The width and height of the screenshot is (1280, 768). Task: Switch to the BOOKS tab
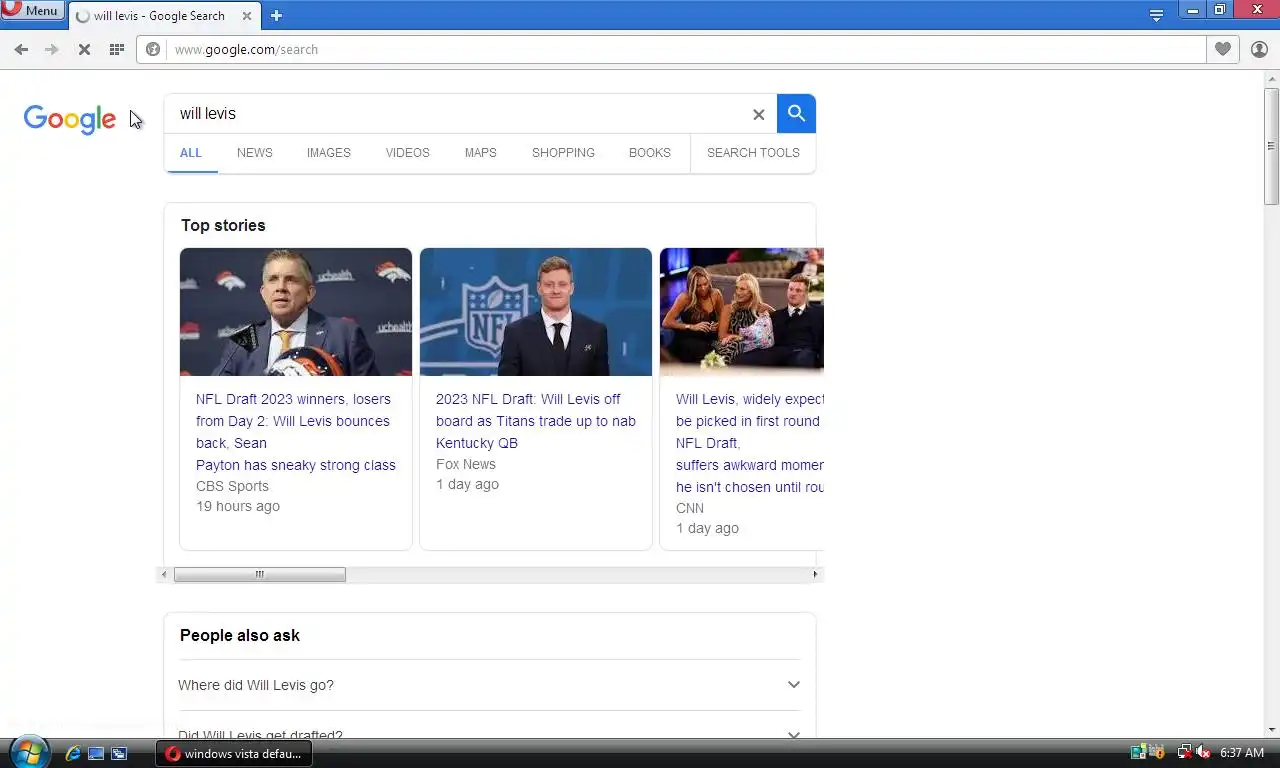pyautogui.click(x=649, y=153)
